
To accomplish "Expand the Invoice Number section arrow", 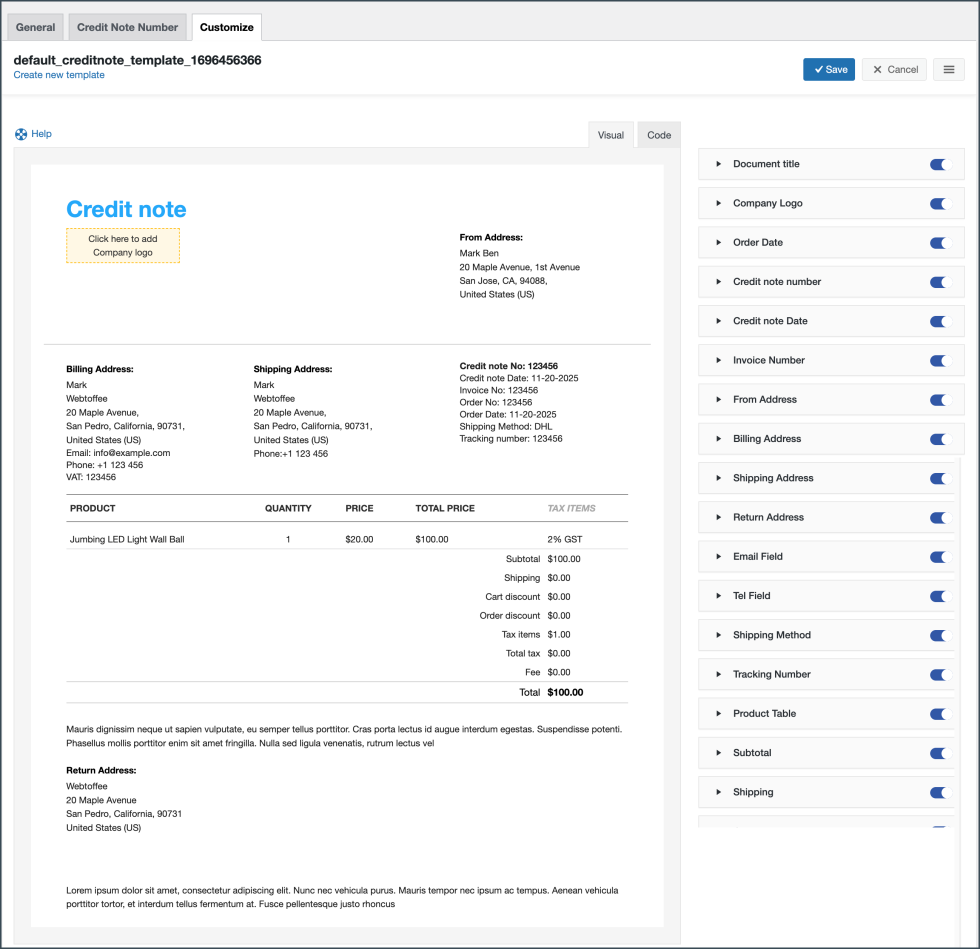I will pyautogui.click(x=719, y=360).
